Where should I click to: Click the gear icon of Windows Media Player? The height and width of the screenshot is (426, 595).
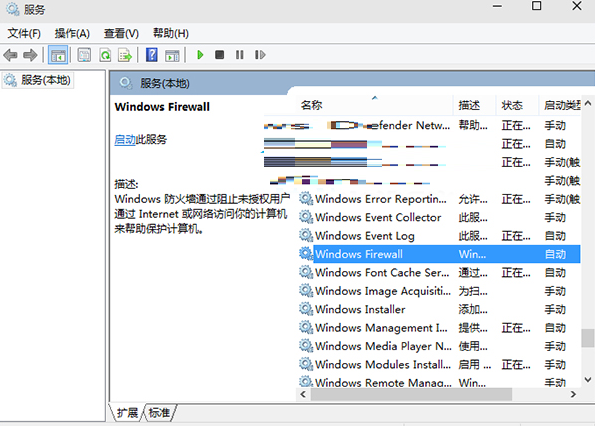(306, 346)
